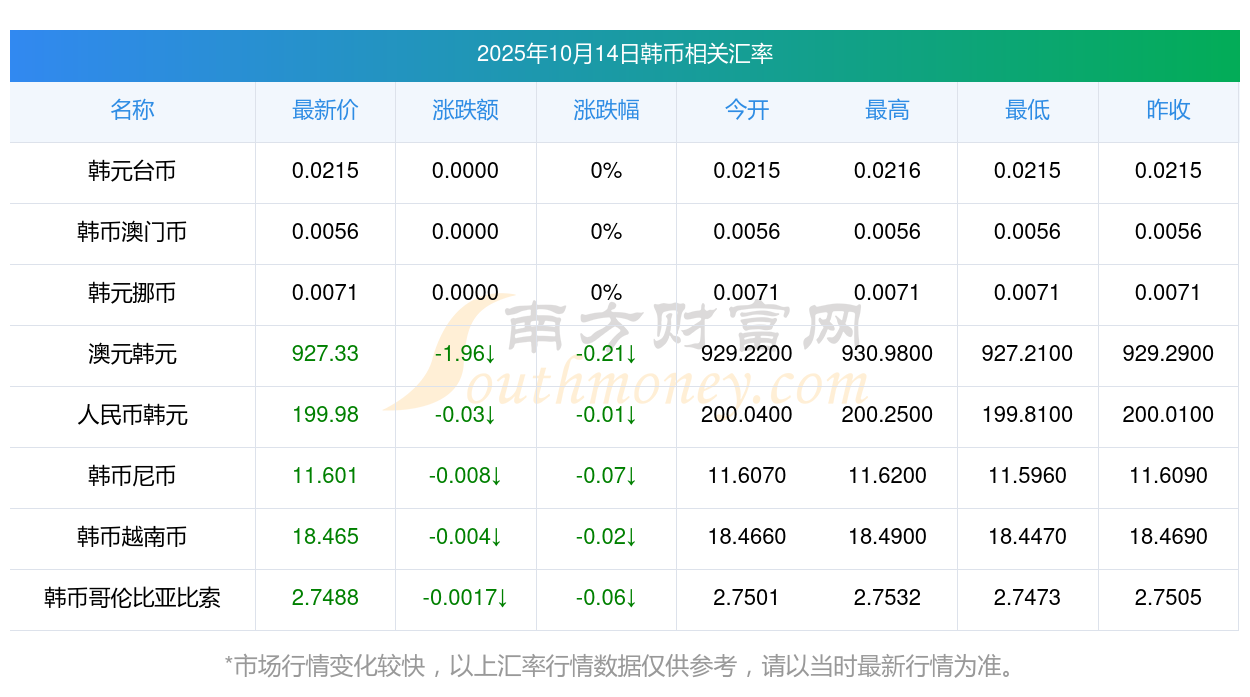1250x697 pixels.
Task: Click the 927.33 latest price value
Action: 325,354
